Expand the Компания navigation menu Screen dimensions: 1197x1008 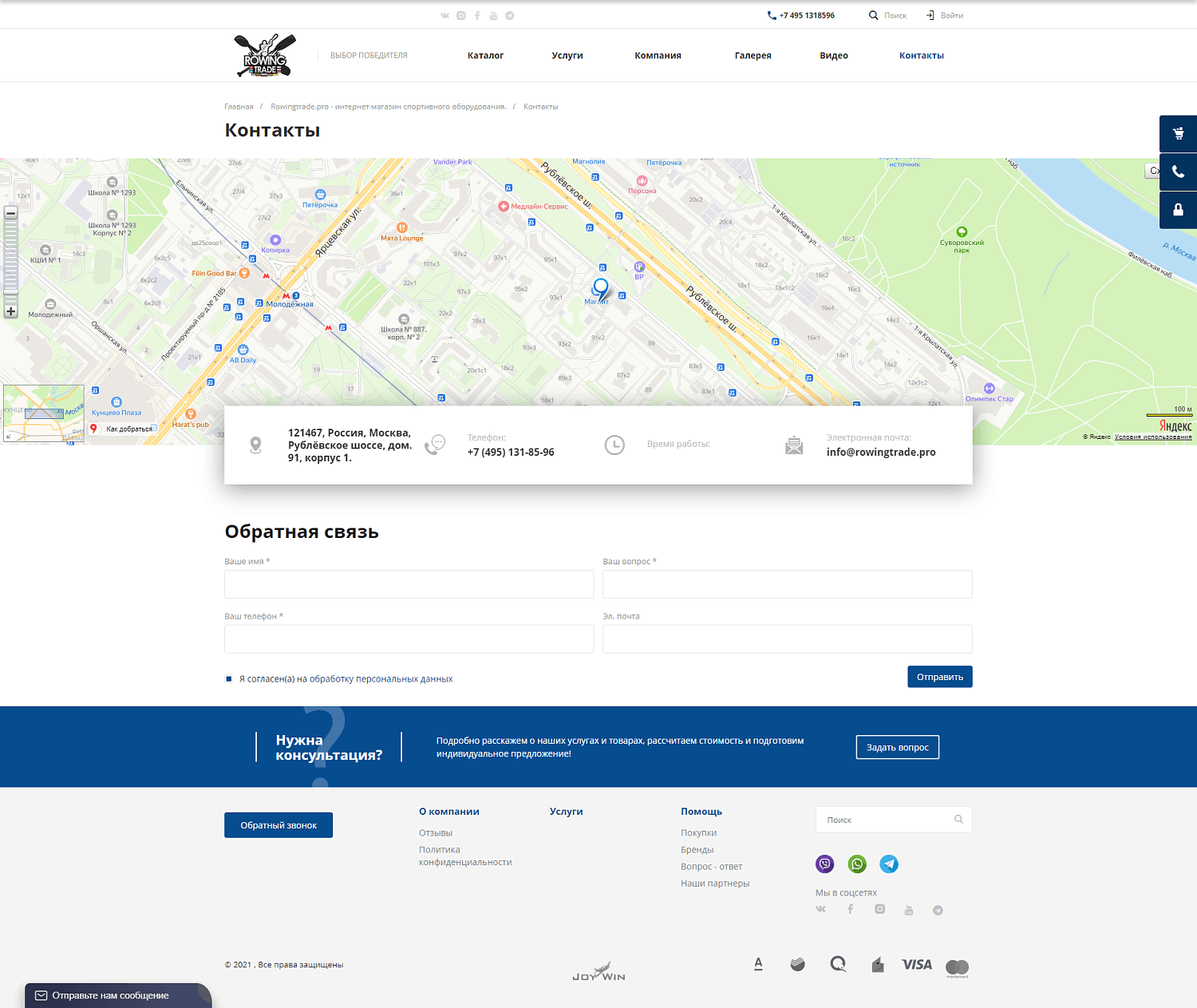pyautogui.click(x=658, y=56)
